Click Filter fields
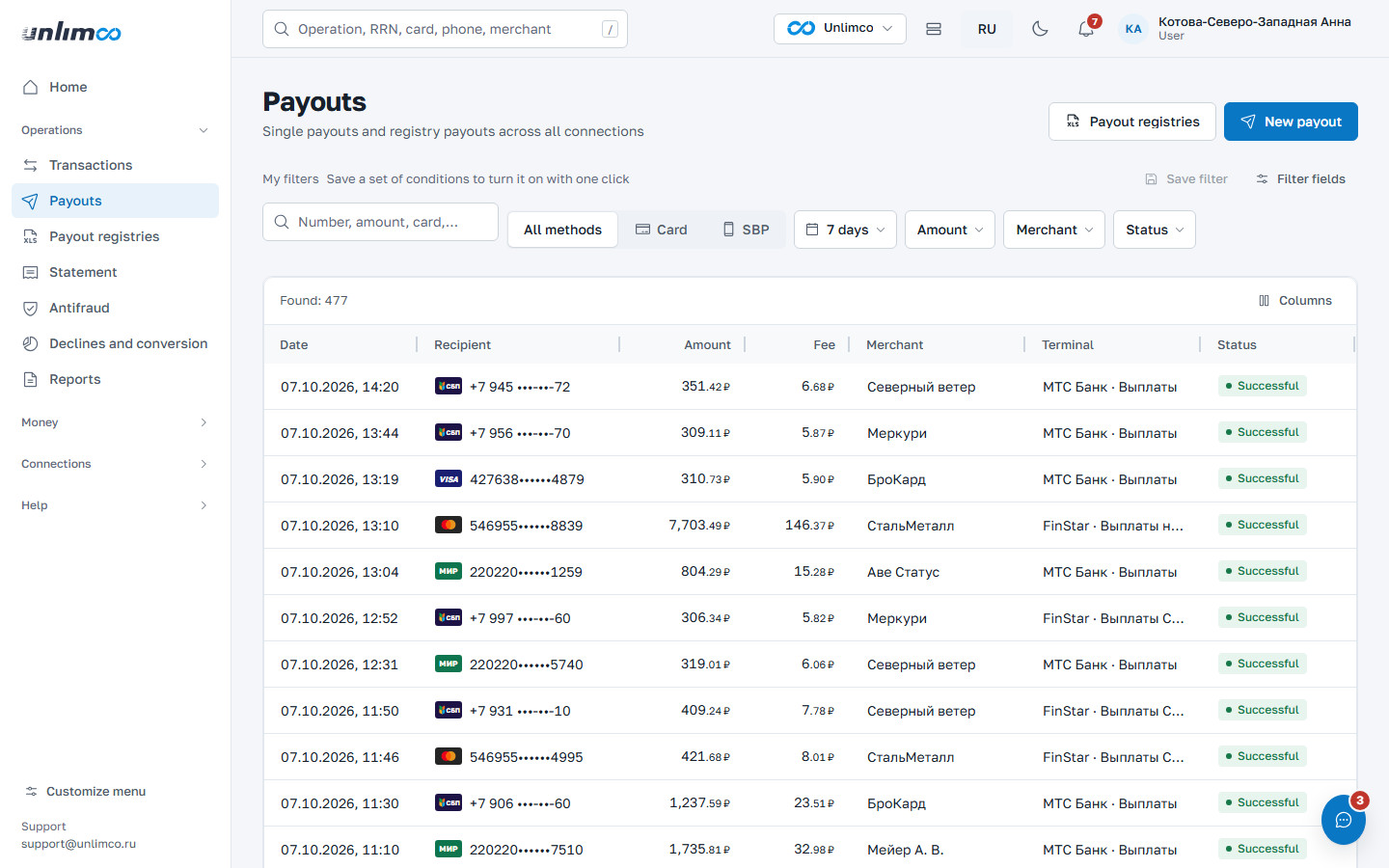This screenshot has width=1389, height=868. [1300, 179]
